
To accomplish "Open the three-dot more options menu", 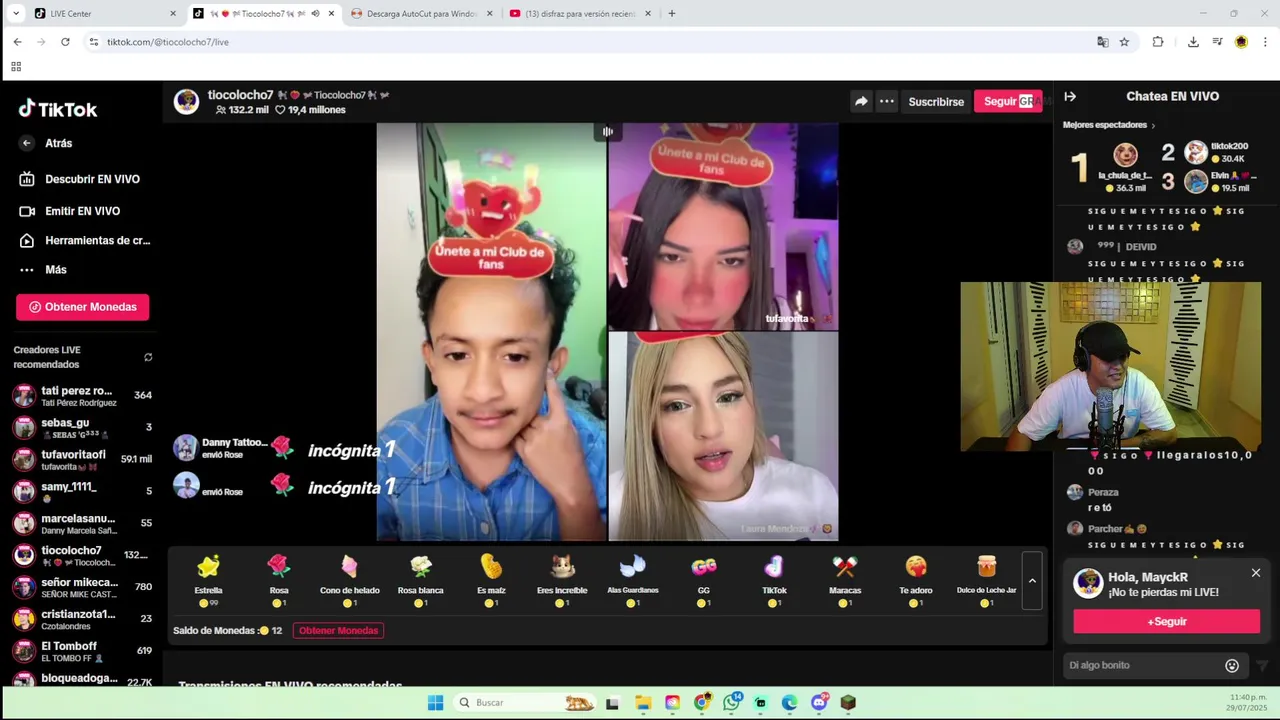I will [x=887, y=101].
